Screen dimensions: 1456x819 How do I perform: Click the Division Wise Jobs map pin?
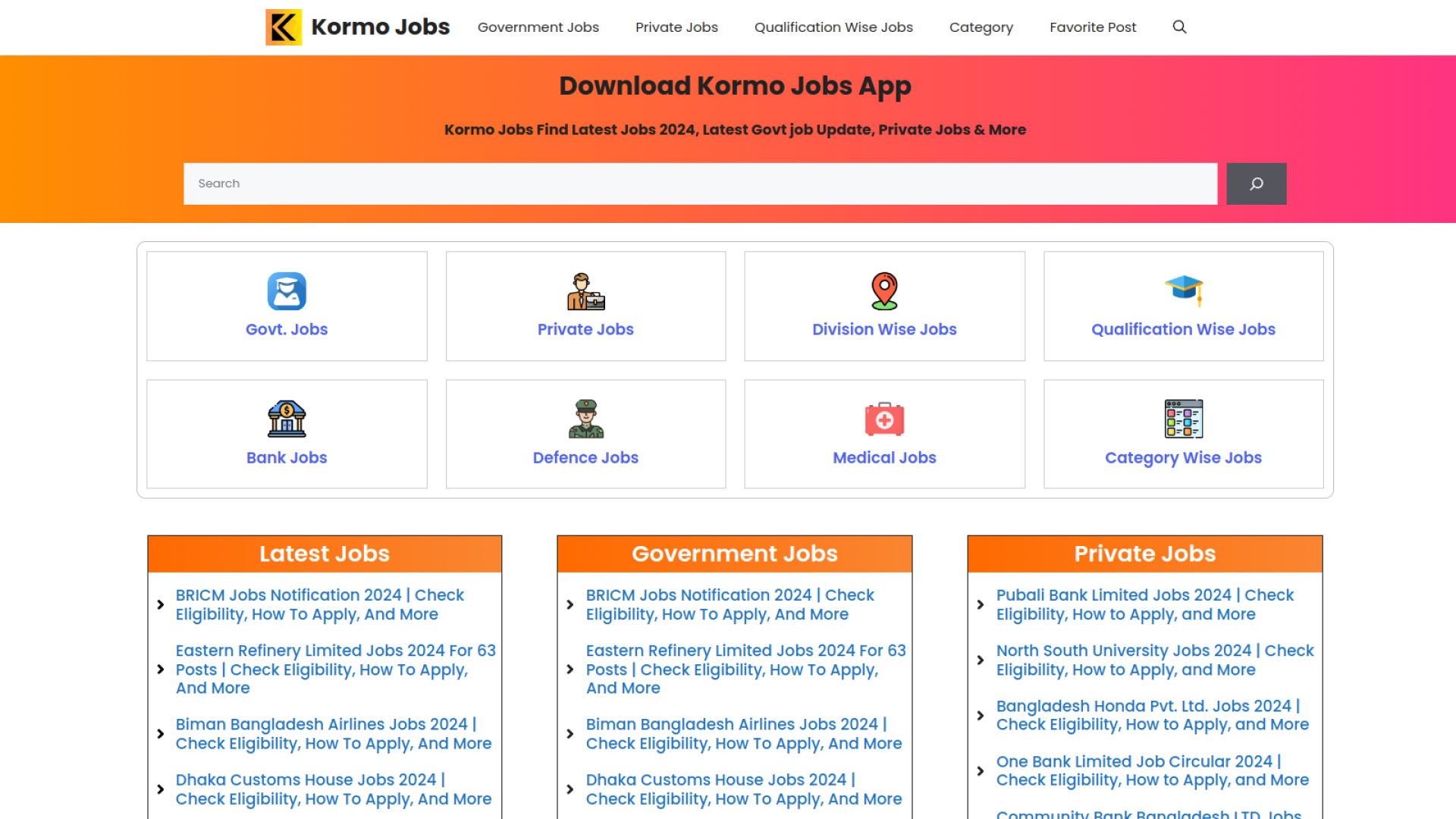tap(884, 291)
